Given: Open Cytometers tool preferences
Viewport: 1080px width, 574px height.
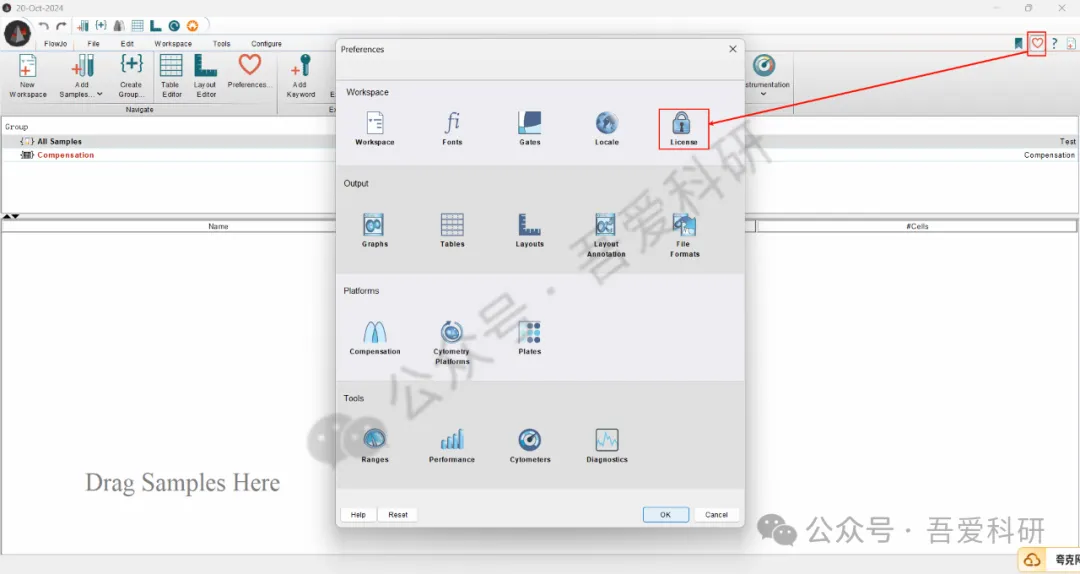Looking at the screenshot, I should [x=530, y=445].
